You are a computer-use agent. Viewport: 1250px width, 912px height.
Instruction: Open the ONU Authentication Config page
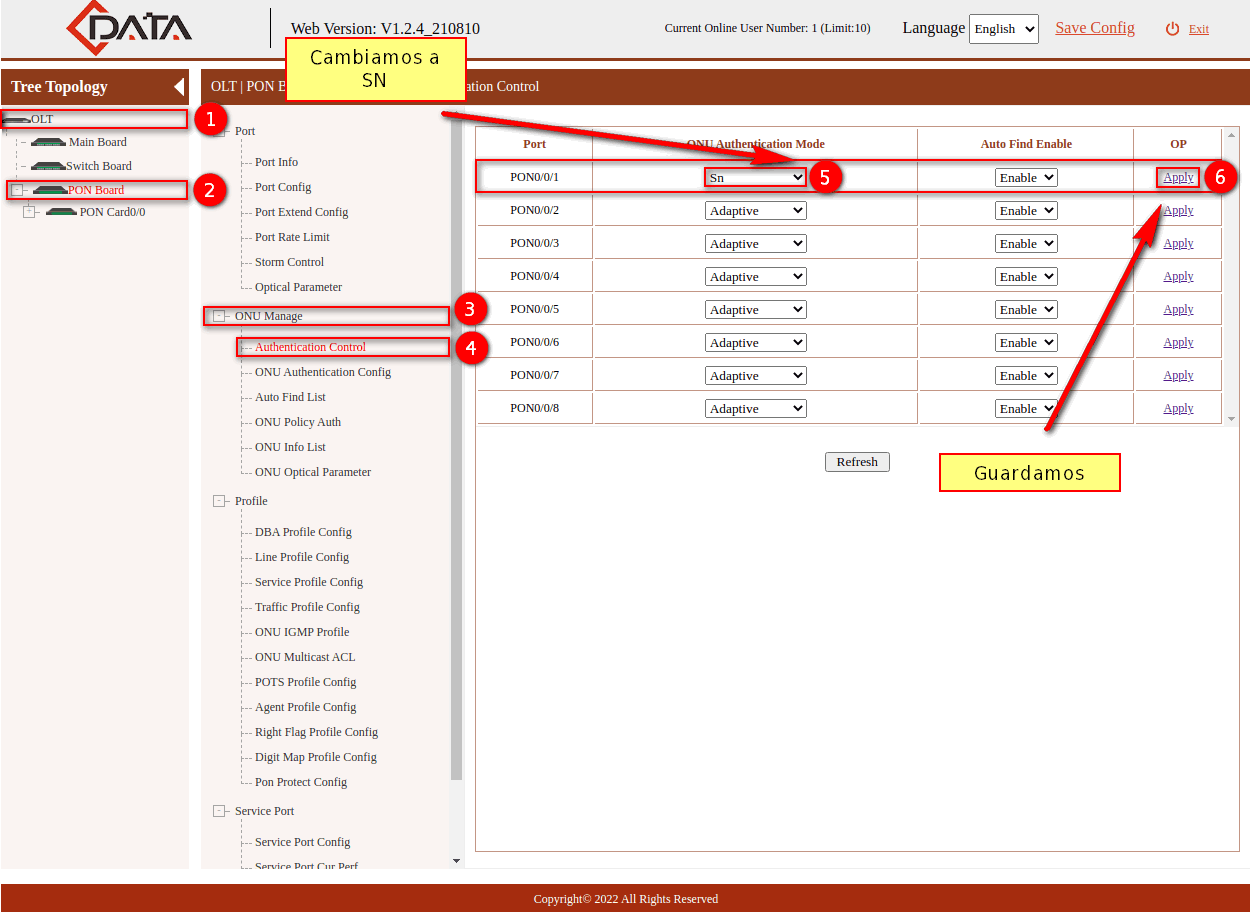coord(322,372)
